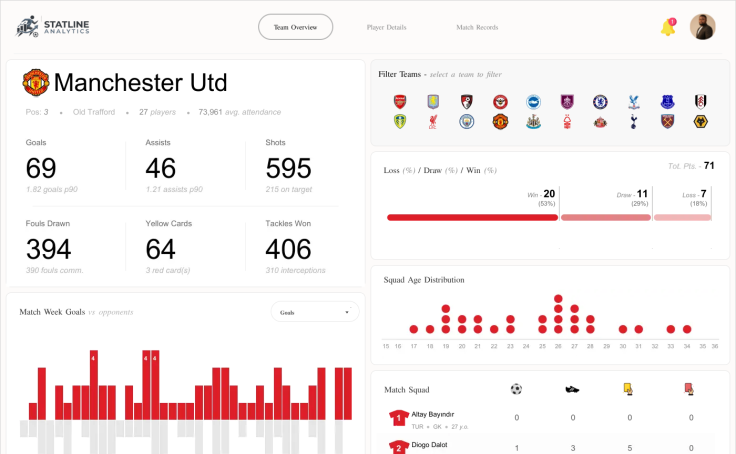Image resolution: width=736 pixels, height=454 pixels.
Task: Pick the Nottingham Forest crest
Action: pyautogui.click(x=567, y=122)
